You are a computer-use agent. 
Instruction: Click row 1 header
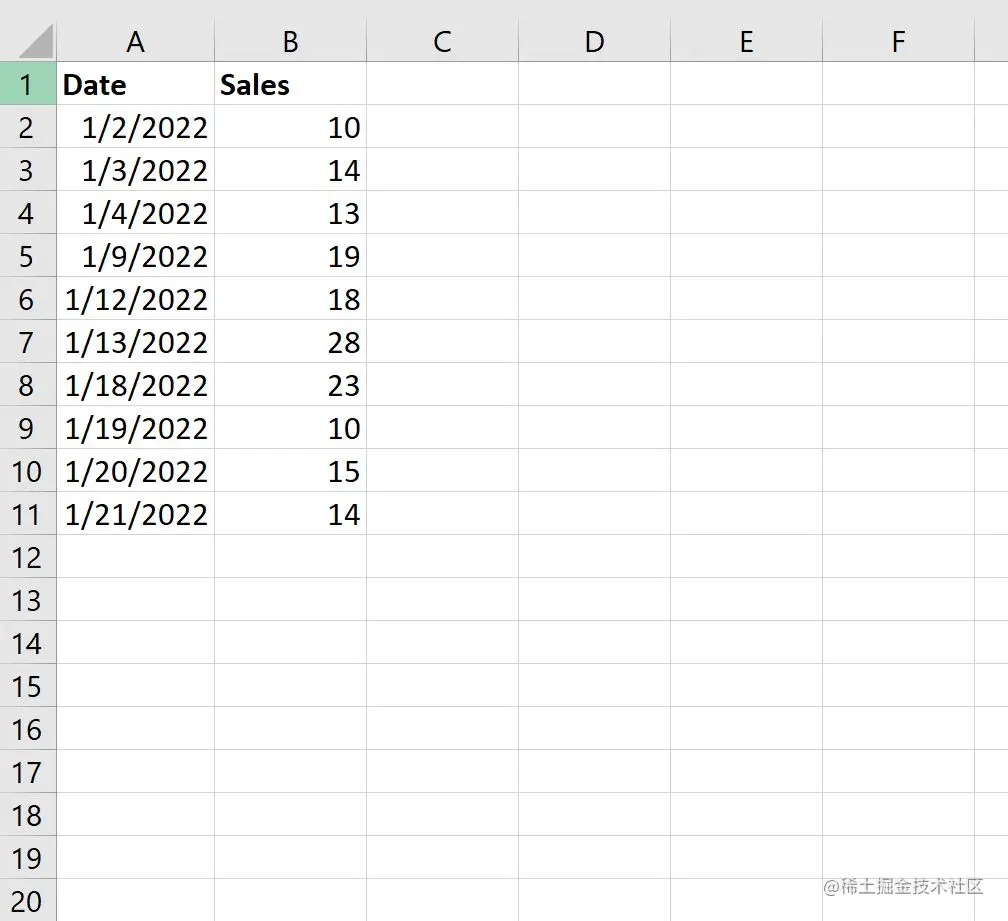pos(27,85)
